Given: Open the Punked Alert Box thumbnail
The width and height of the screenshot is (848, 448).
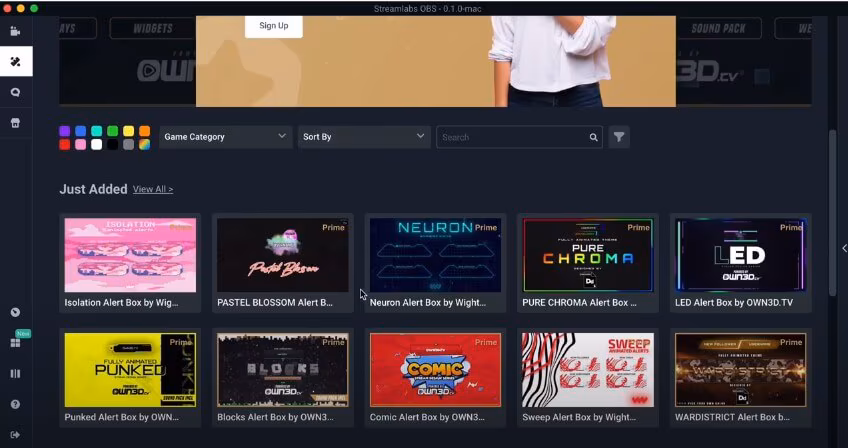Looking at the screenshot, I should pyautogui.click(x=130, y=370).
